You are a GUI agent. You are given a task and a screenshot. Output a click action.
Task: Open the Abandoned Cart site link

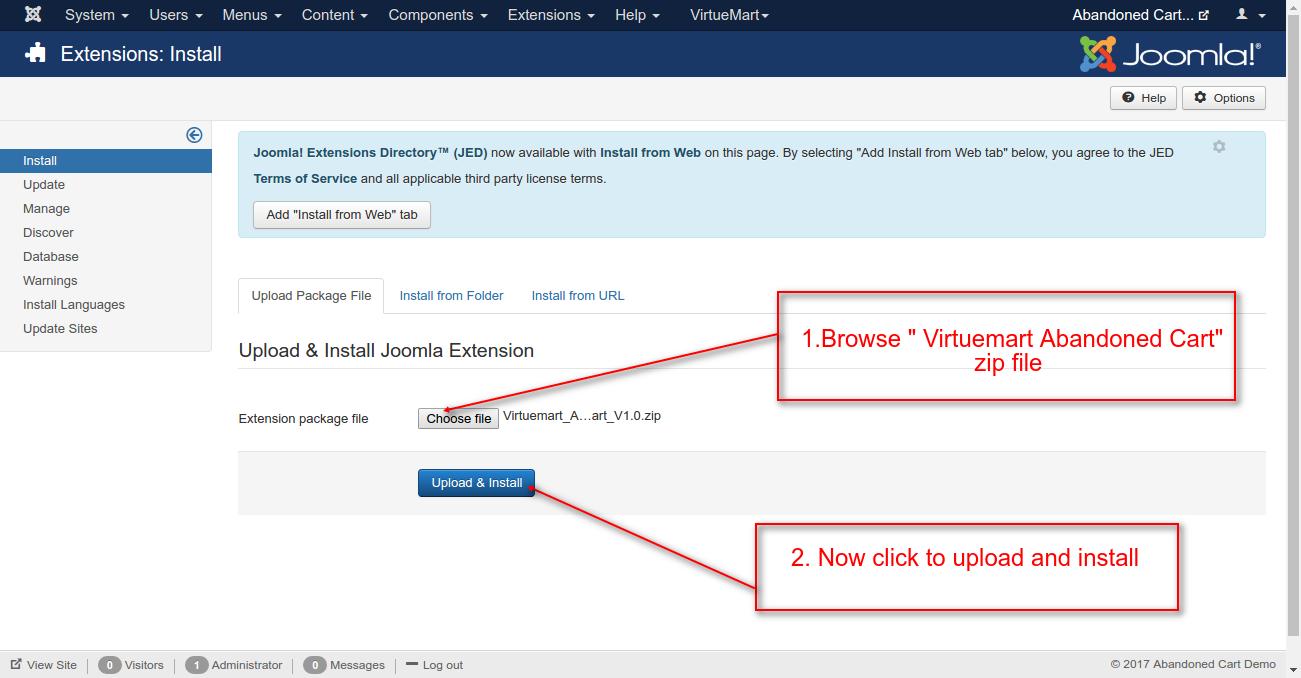(x=1141, y=15)
